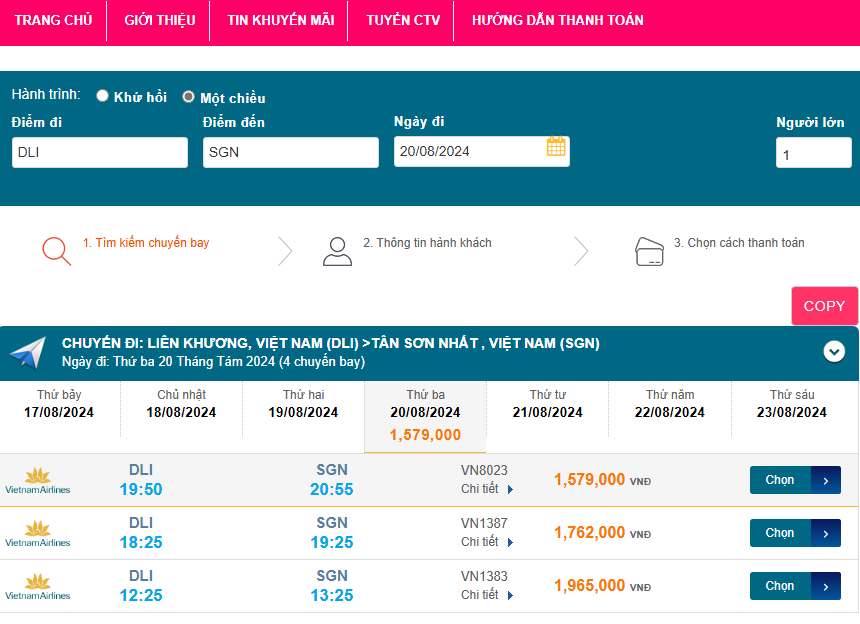Switch to the Thứ tư 21/08/2024 date tab
The height and width of the screenshot is (624, 860).
(x=547, y=404)
